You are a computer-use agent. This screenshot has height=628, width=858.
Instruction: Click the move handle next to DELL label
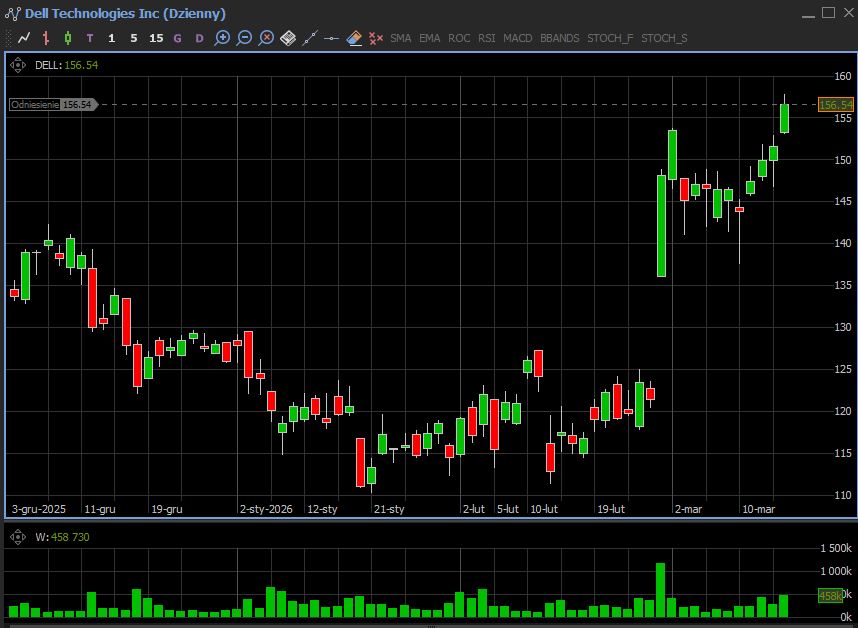pyautogui.click(x=17, y=65)
